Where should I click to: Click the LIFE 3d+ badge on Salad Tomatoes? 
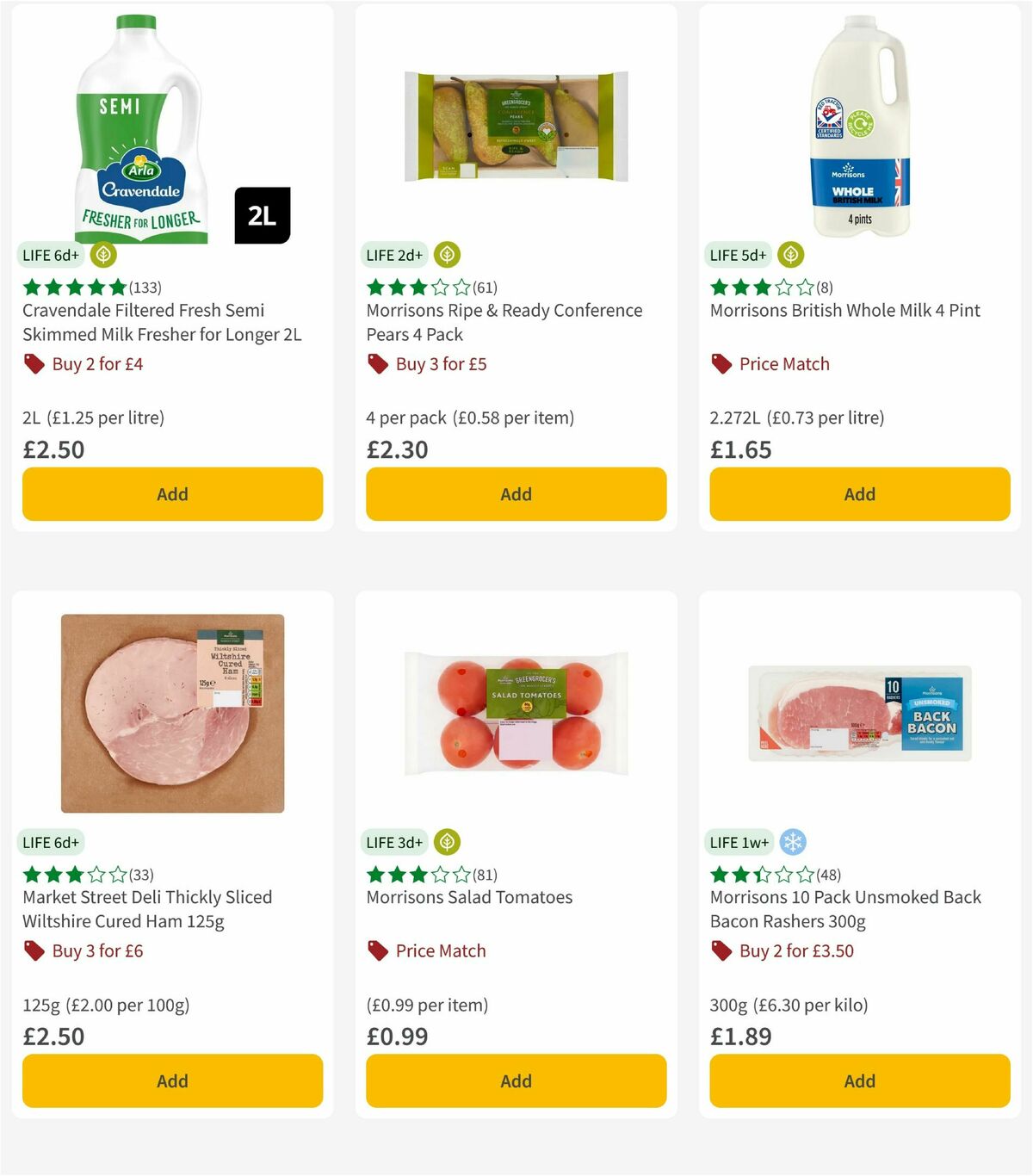coord(393,842)
